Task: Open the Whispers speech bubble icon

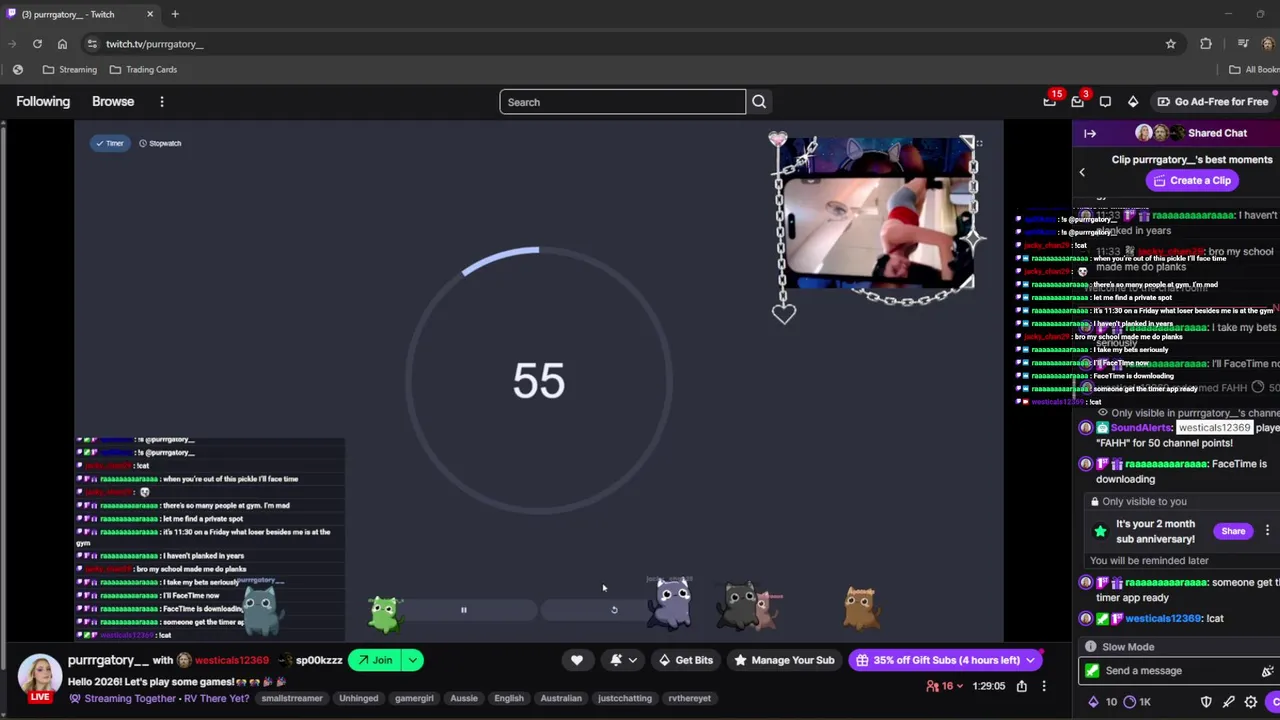Action: pyautogui.click(x=1105, y=102)
